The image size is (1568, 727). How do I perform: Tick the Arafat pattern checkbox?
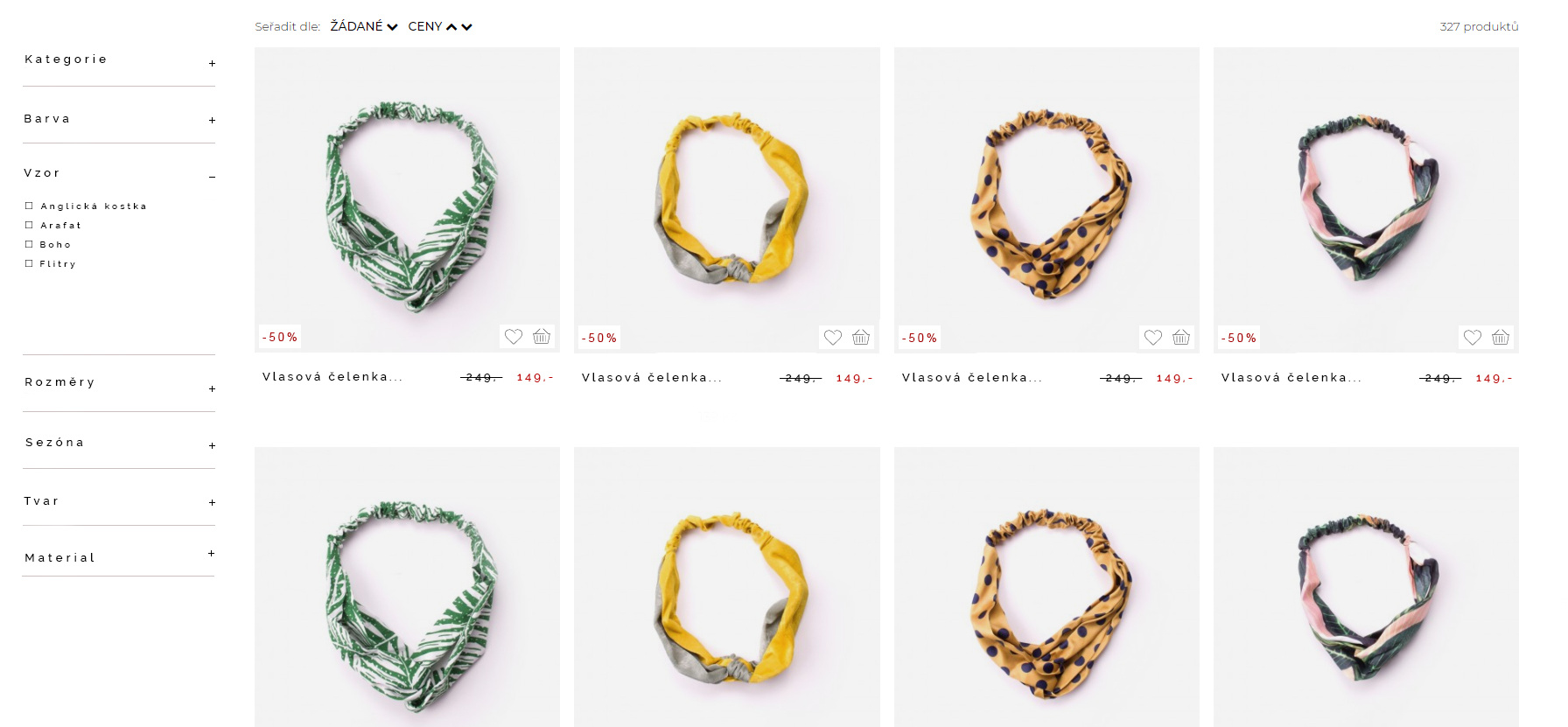click(x=29, y=225)
